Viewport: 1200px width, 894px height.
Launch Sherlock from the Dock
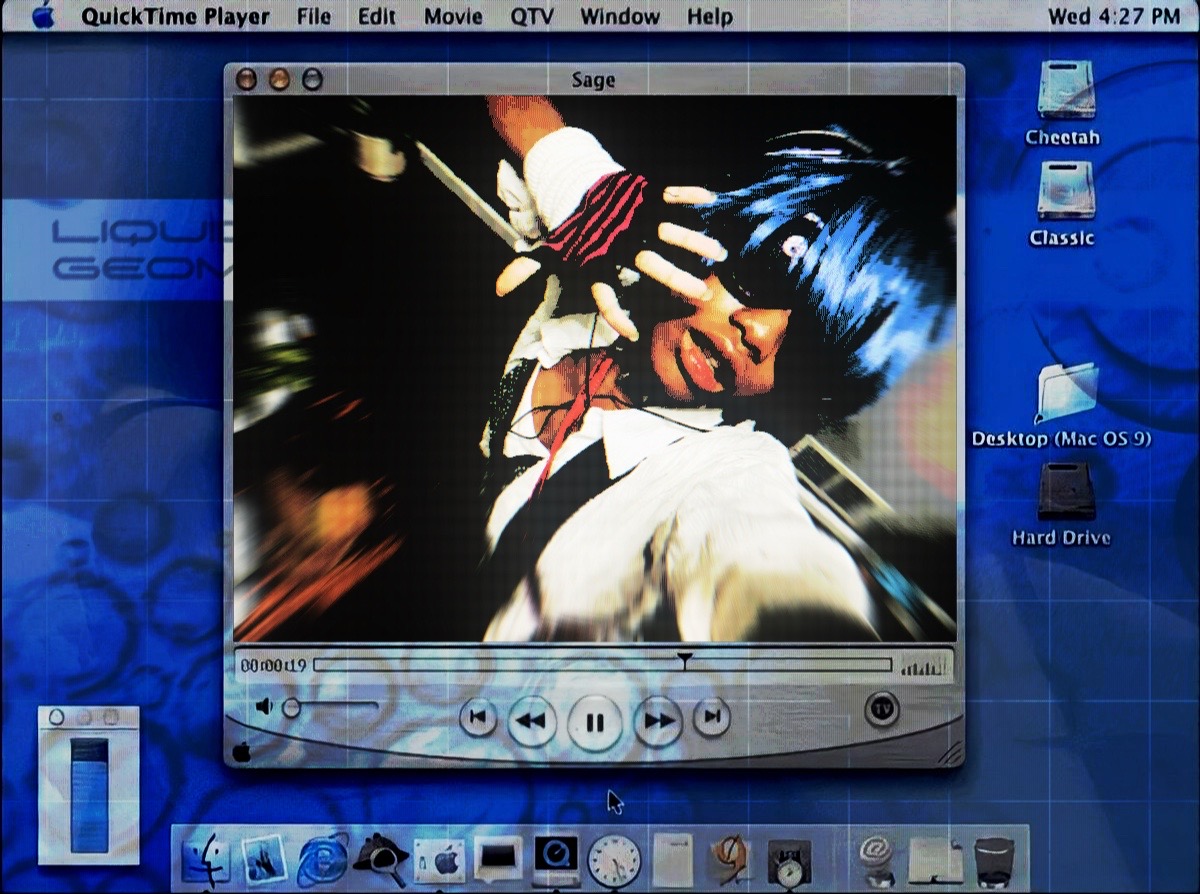[381, 858]
